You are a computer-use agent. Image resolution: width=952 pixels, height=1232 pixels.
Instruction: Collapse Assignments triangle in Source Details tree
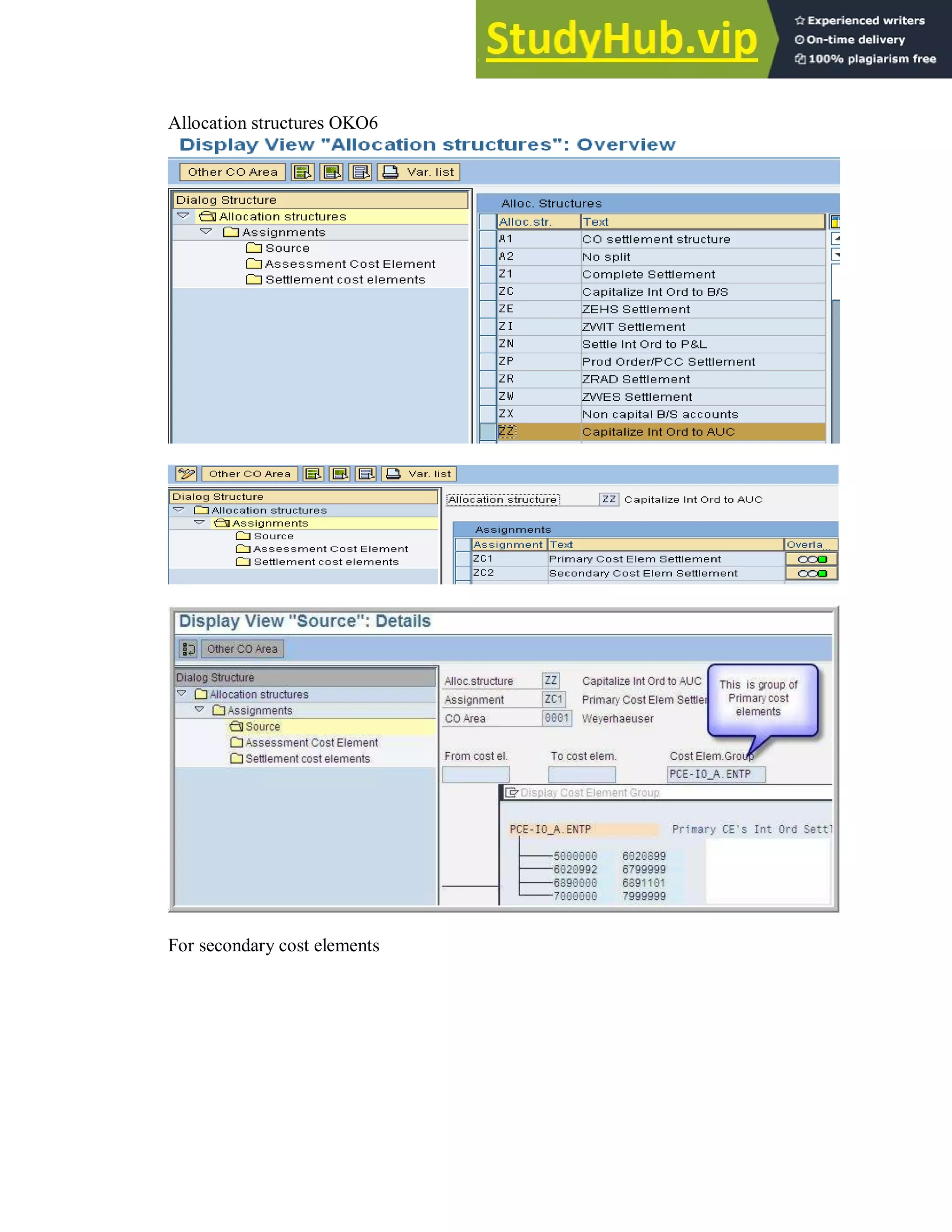[x=199, y=709]
